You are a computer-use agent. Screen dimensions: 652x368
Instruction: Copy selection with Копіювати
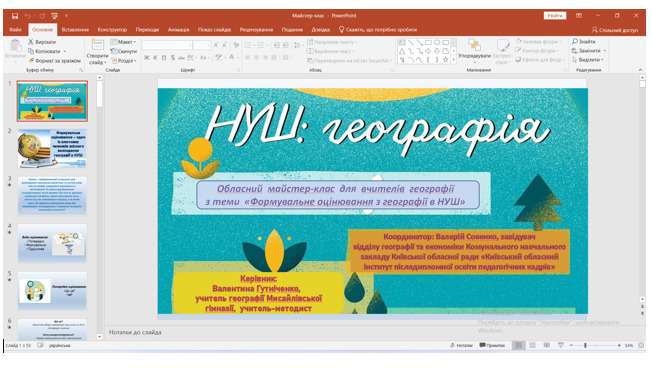47,51
